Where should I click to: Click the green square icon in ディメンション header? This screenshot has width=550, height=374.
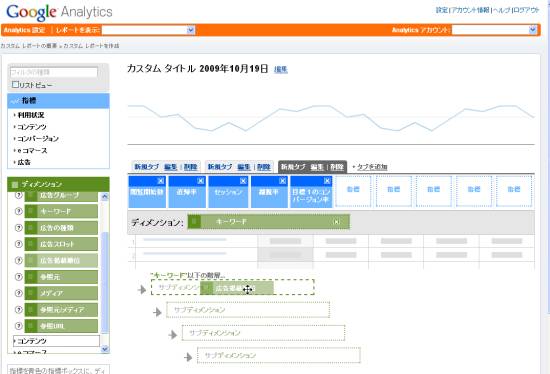pyautogui.click(x=15, y=185)
